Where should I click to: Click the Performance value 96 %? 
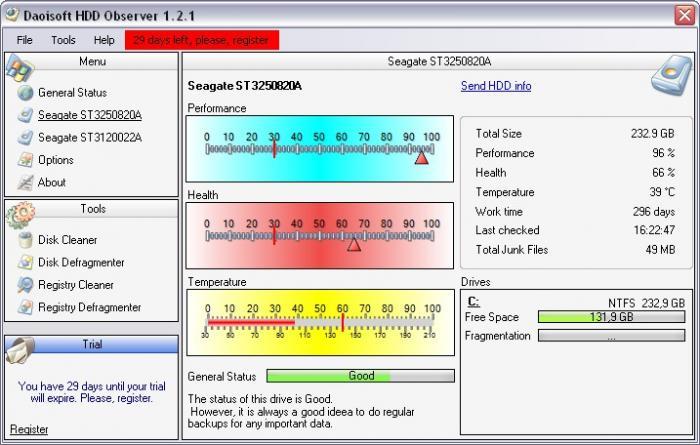663,153
